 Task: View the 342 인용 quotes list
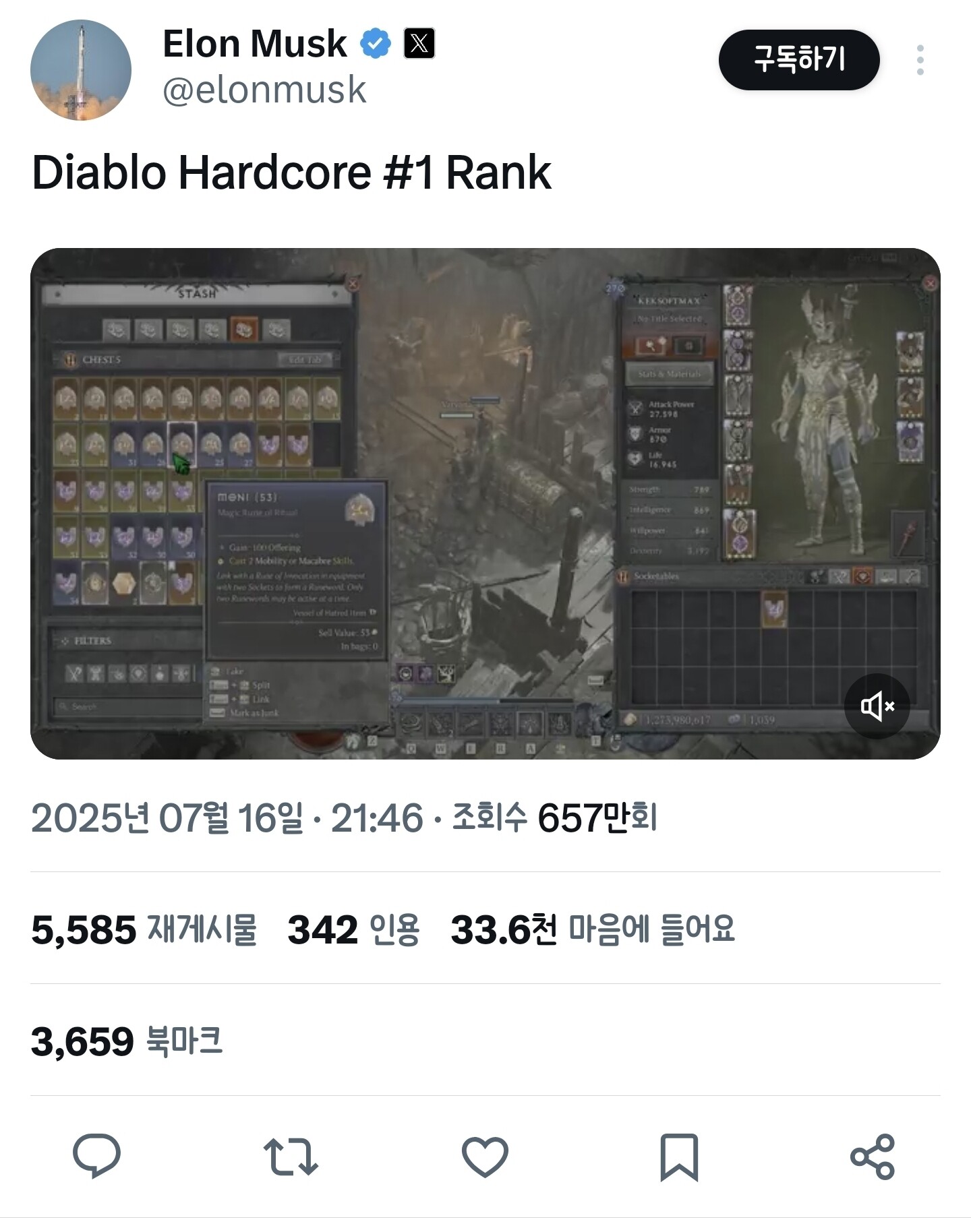click(x=354, y=929)
